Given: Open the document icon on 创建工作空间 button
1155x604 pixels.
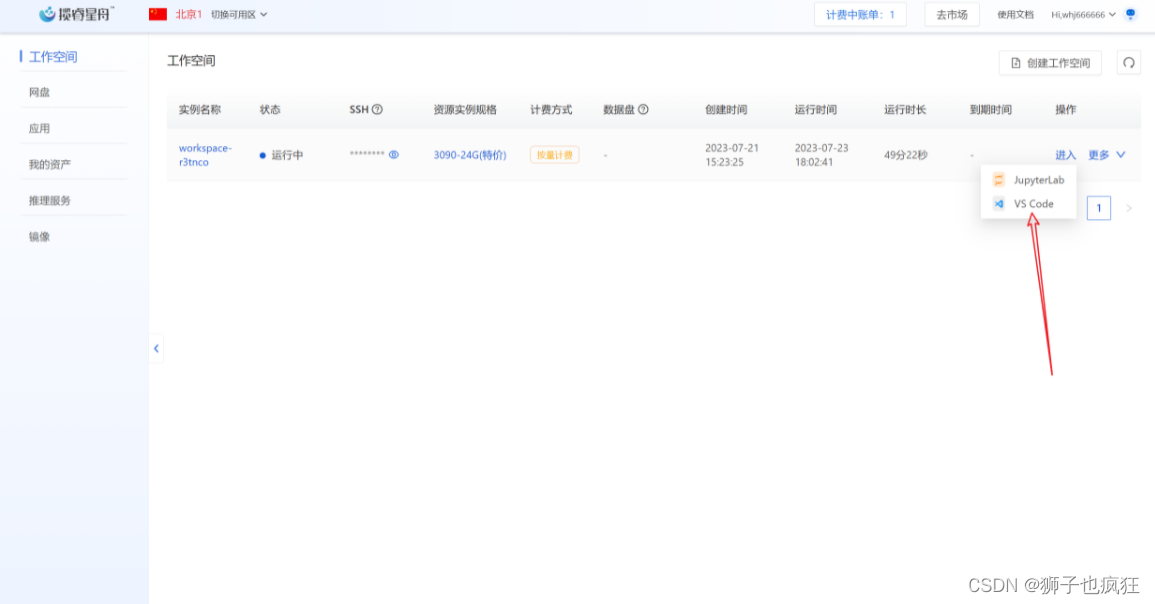Looking at the screenshot, I should pyautogui.click(x=1014, y=62).
